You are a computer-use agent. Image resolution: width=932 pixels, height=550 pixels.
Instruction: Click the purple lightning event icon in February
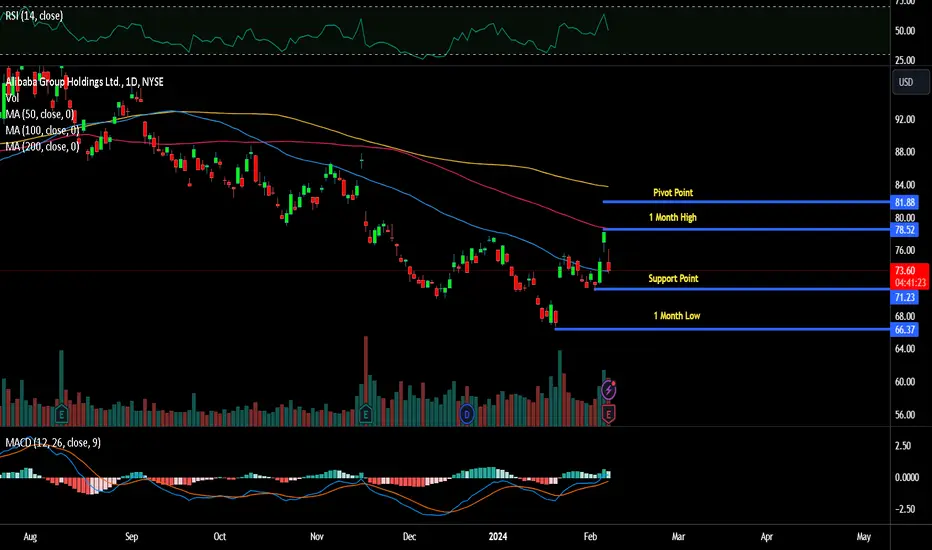click(x=608, y=390)
